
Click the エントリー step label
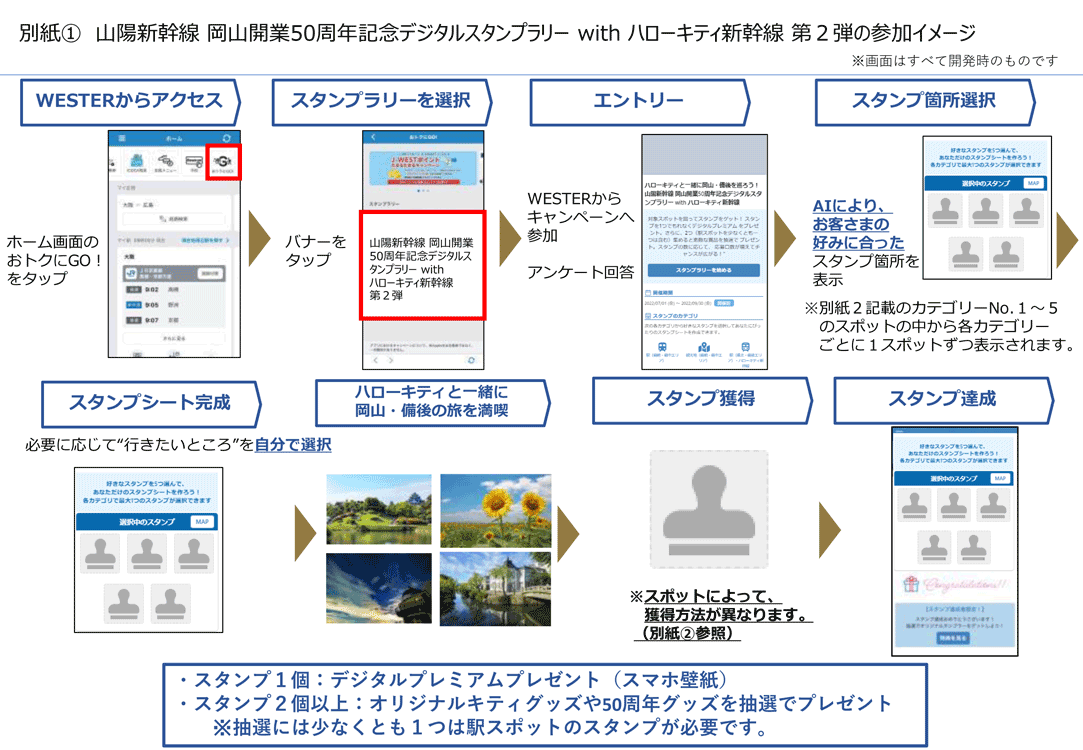coord(640,102)
